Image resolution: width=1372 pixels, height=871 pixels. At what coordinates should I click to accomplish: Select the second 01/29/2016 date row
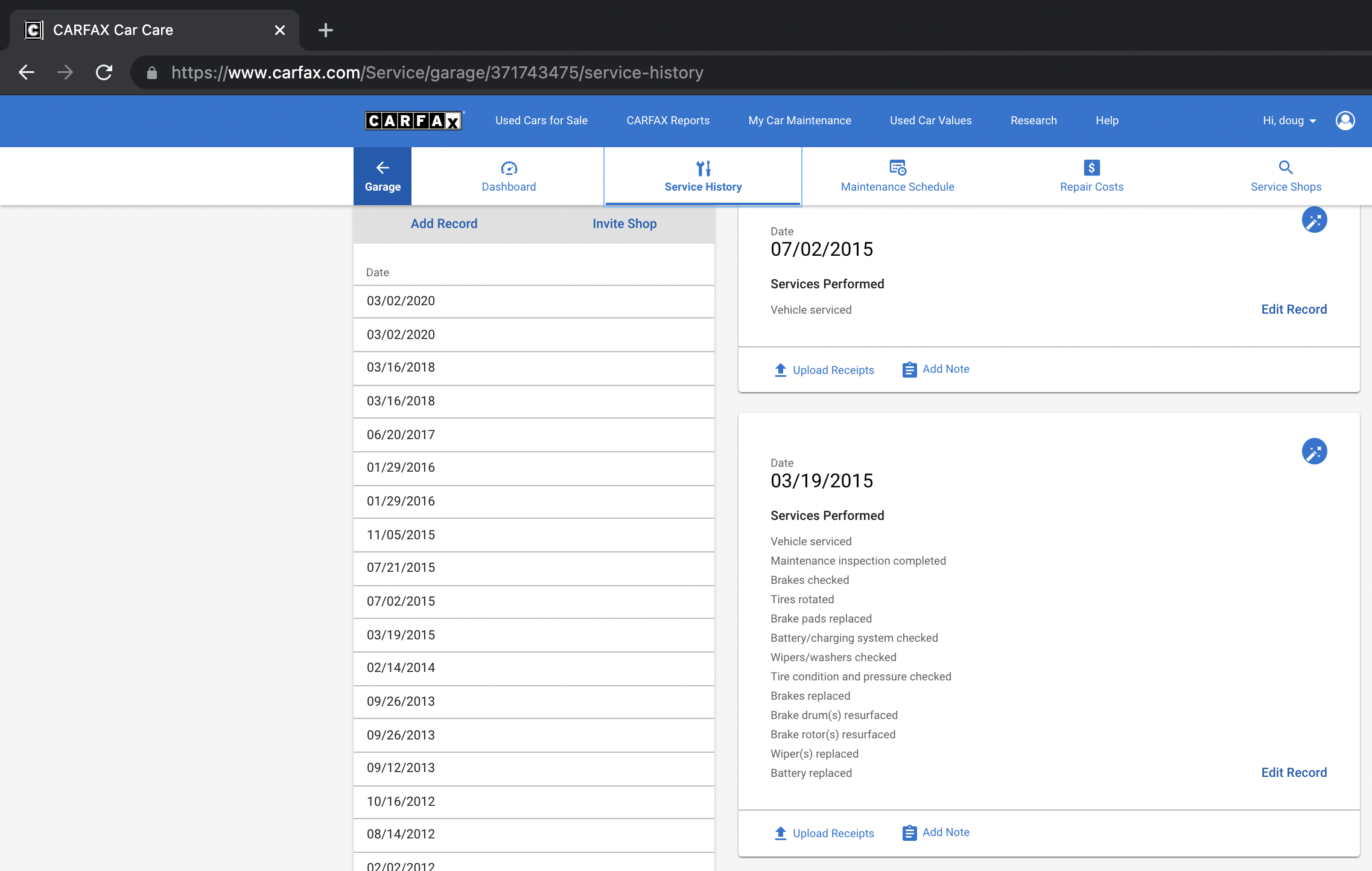click(x=534, y=501)
